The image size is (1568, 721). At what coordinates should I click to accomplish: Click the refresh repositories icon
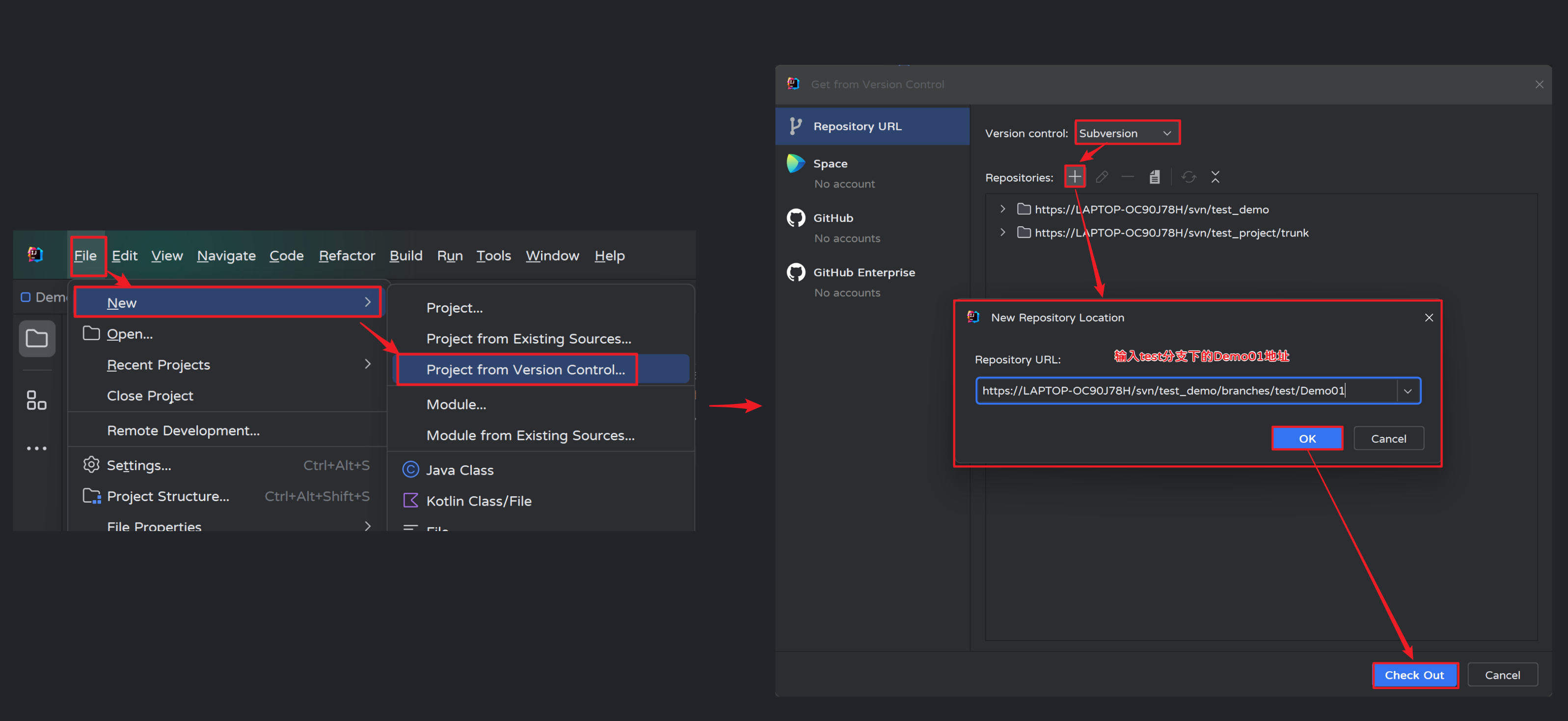pos(1189,177)
